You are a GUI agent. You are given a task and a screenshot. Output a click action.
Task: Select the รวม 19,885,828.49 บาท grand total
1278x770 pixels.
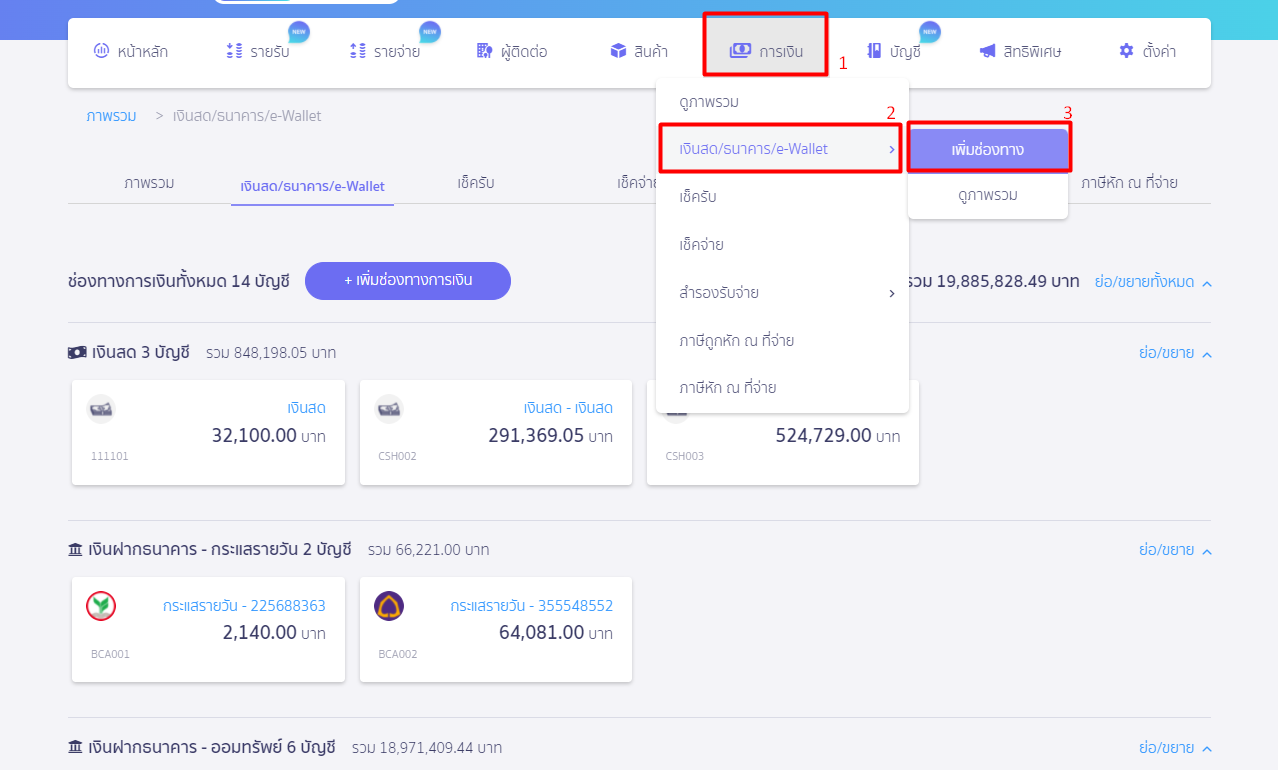point(994,282)
